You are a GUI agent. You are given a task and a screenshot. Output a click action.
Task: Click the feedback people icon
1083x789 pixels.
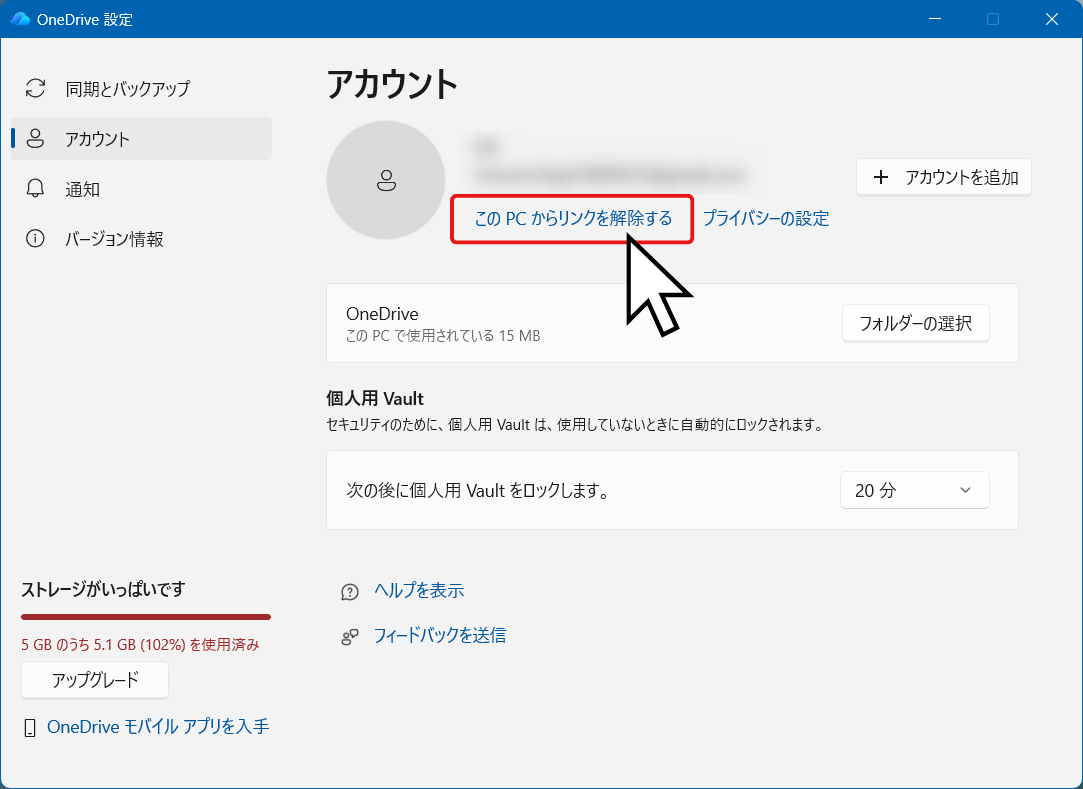click(x=350, y=636)
